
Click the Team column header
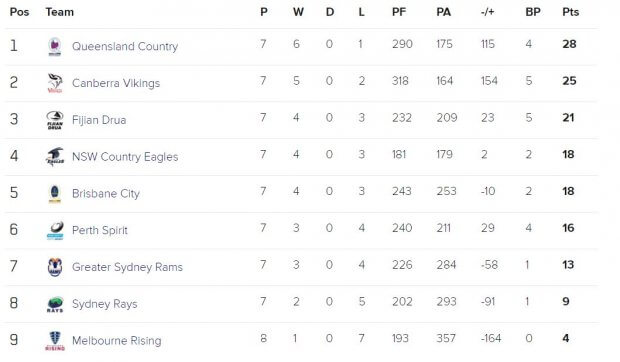[60, 12]
